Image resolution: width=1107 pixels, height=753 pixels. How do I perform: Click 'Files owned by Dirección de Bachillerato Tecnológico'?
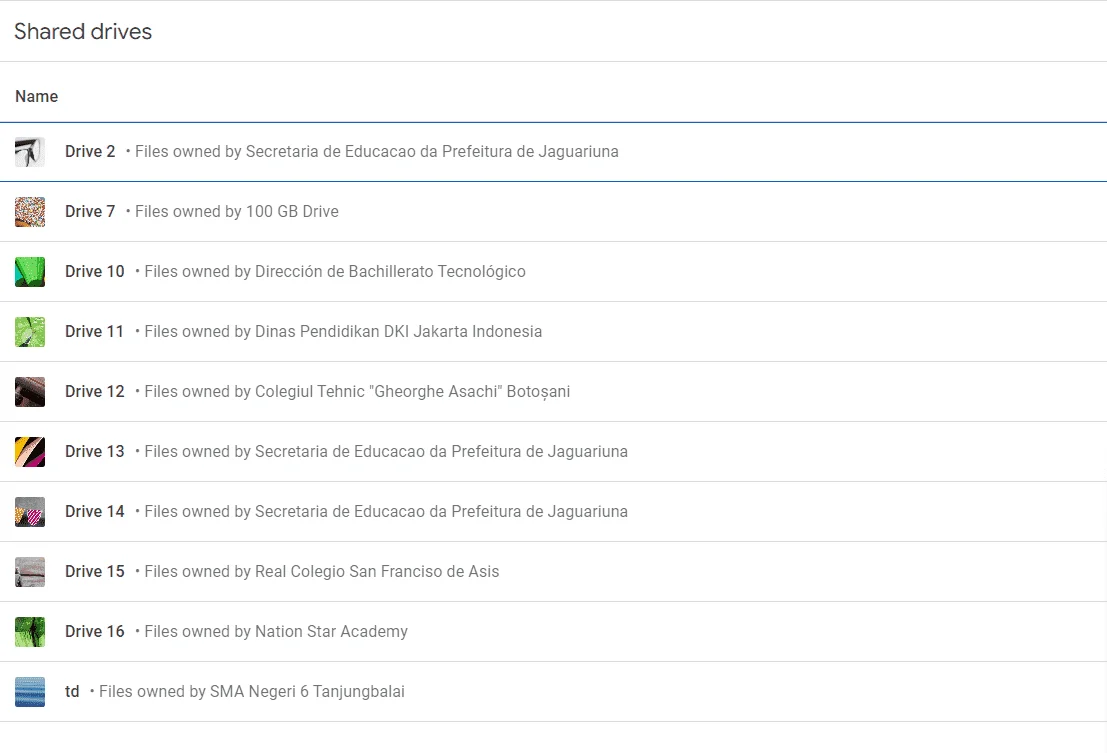[x=335, y=272]
